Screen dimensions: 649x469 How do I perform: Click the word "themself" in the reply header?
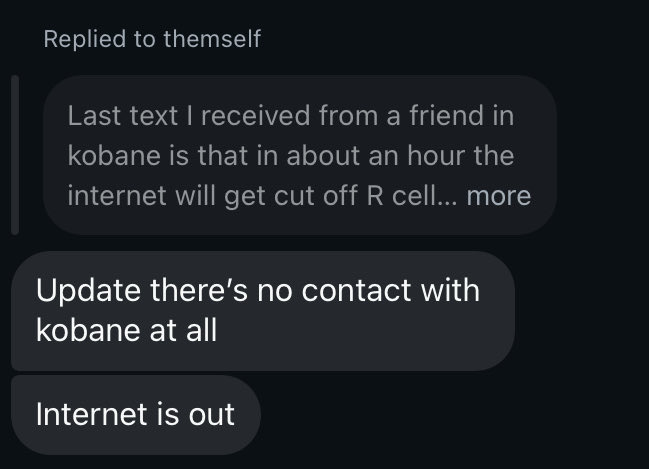tap(213, 39)
